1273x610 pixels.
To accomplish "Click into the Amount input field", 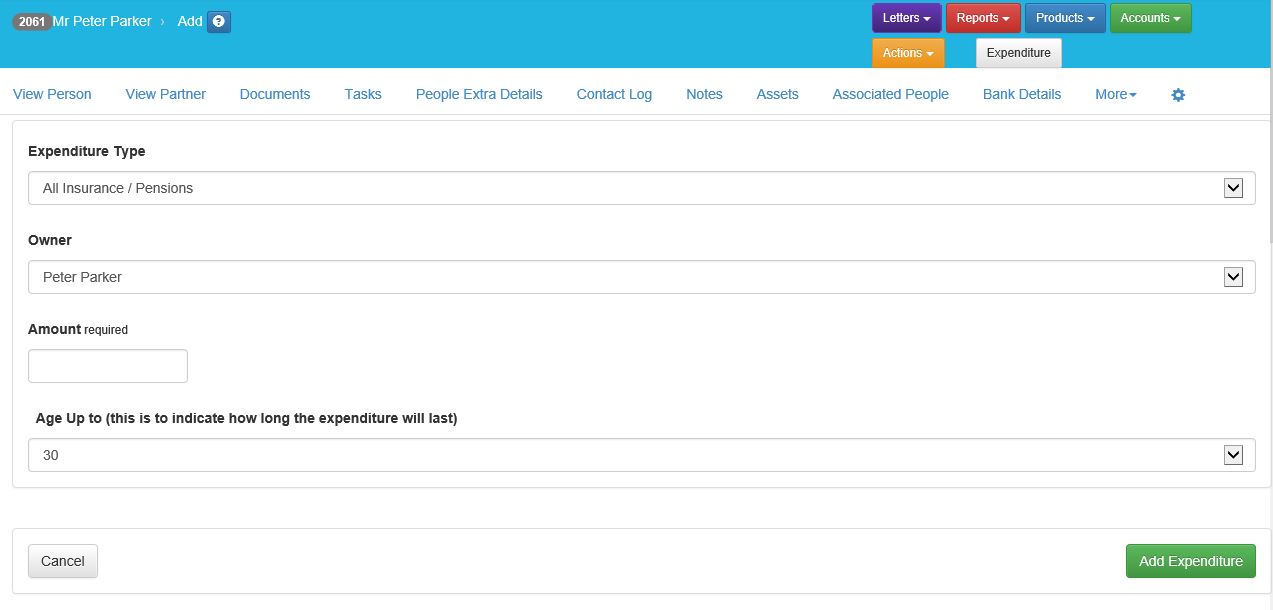I will [x=108, y=366].
